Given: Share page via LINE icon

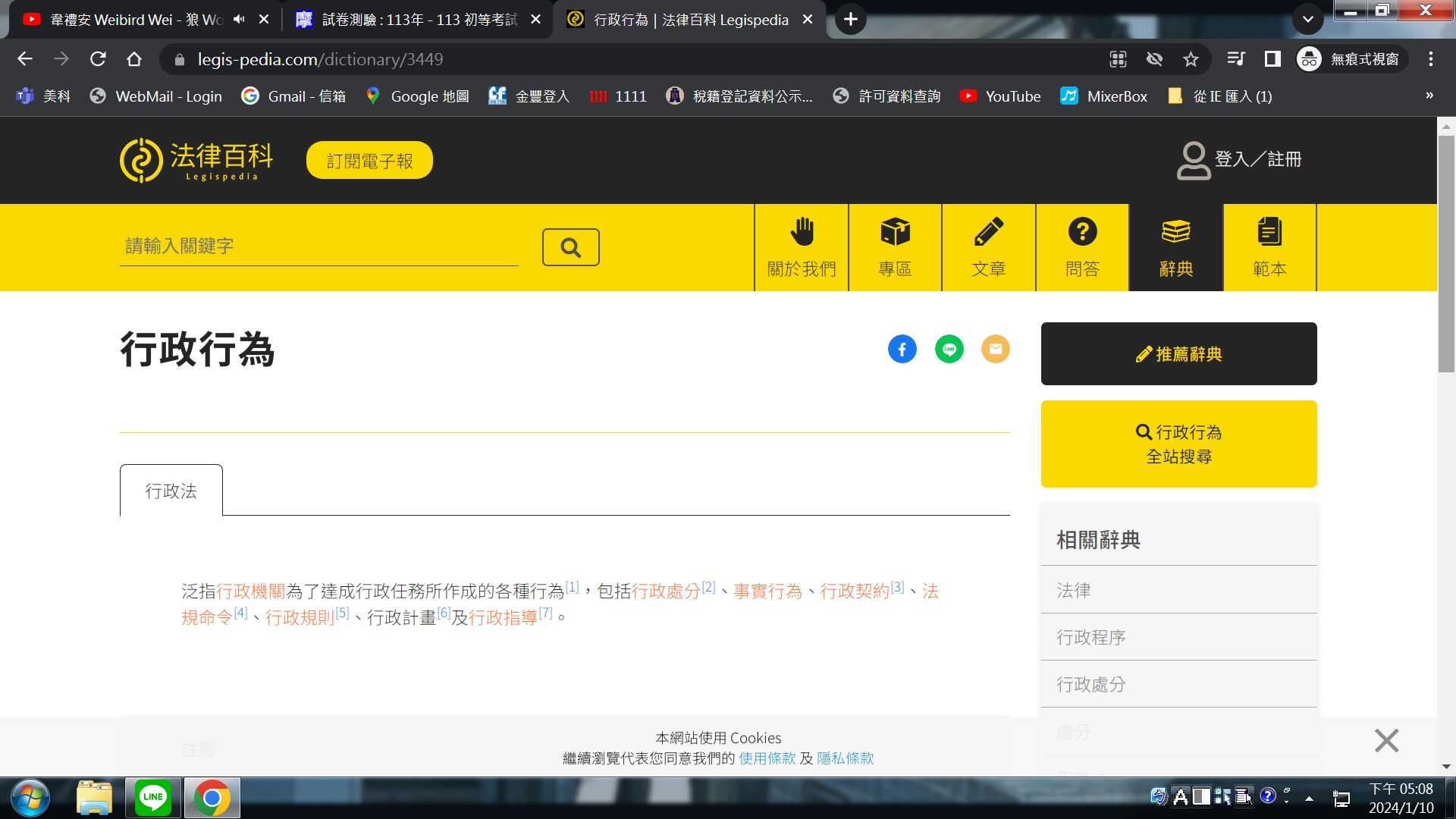Looking at the screenshot, I should (949, 349).
